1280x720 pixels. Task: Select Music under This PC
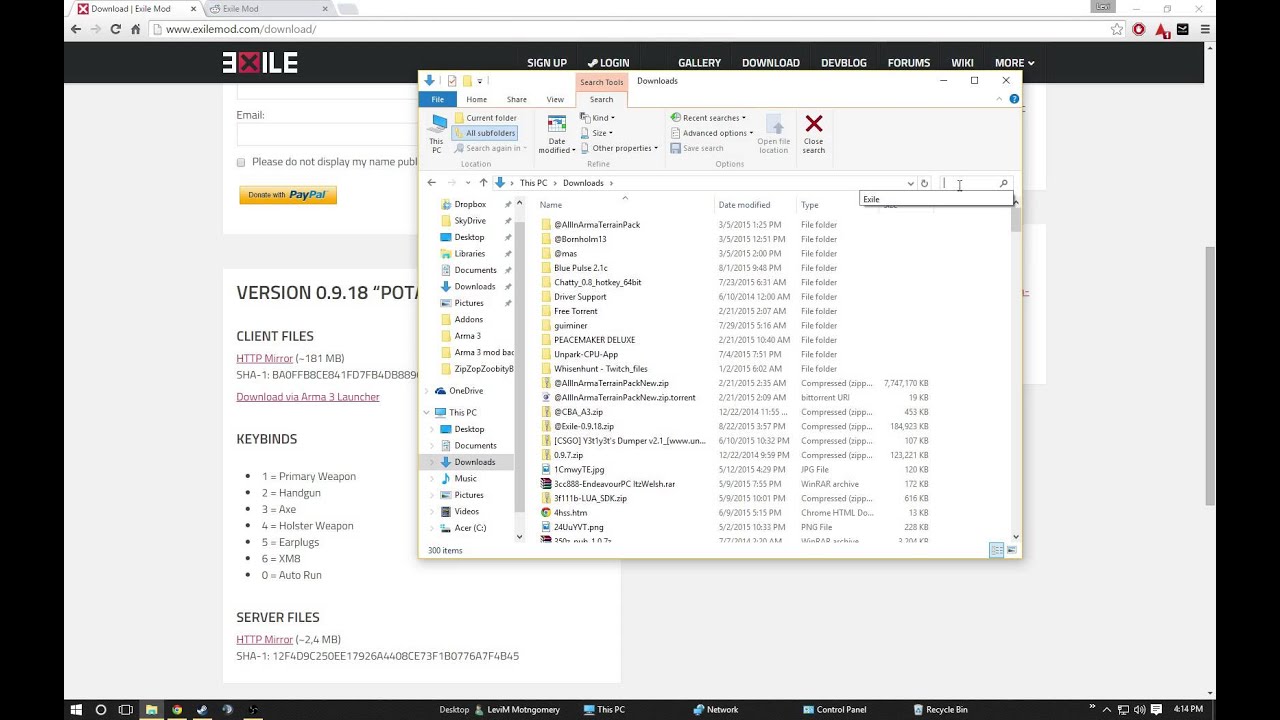tap(465, 478)
